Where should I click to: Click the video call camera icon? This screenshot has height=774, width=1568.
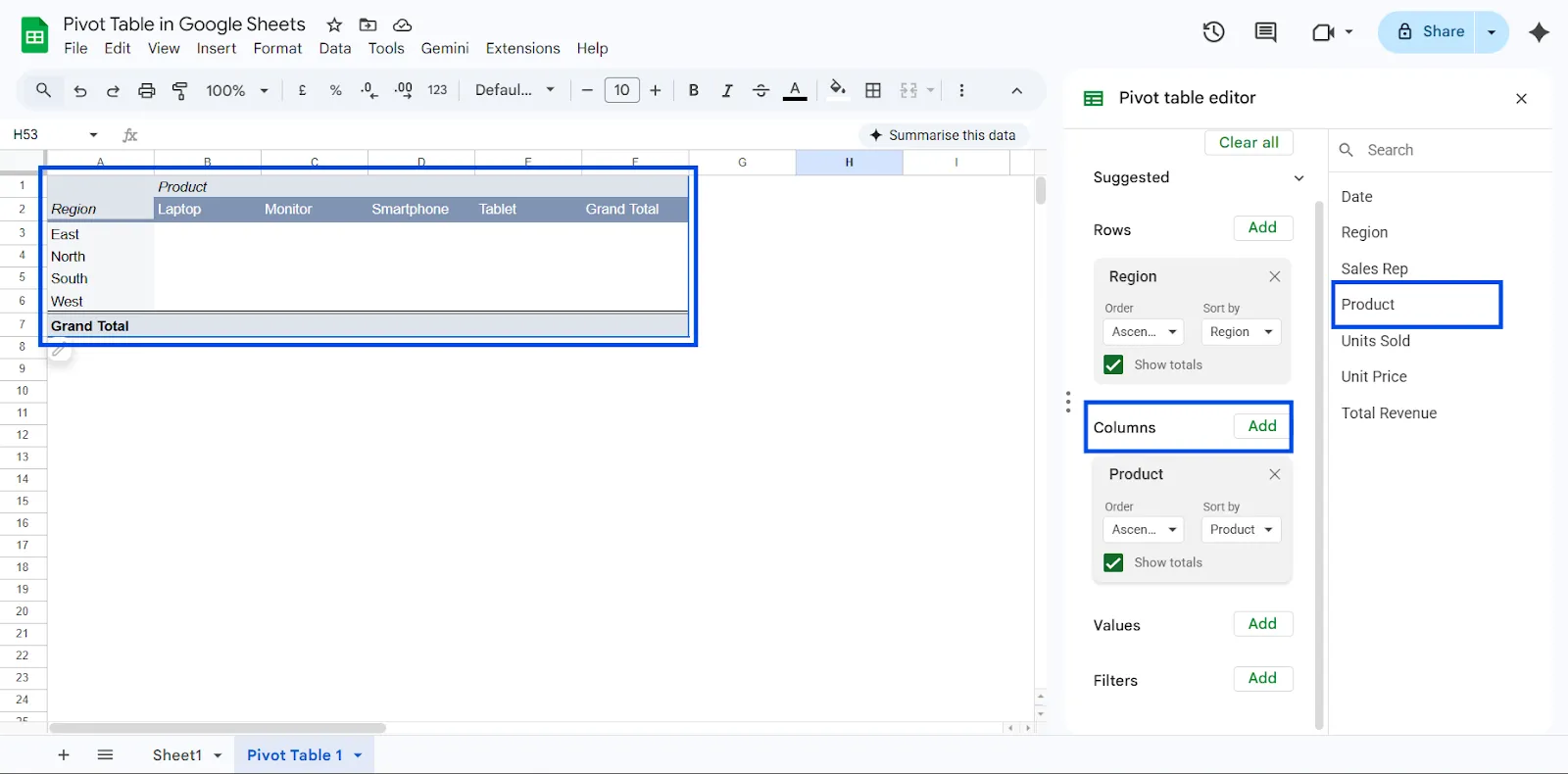(x=1323, y=32)
